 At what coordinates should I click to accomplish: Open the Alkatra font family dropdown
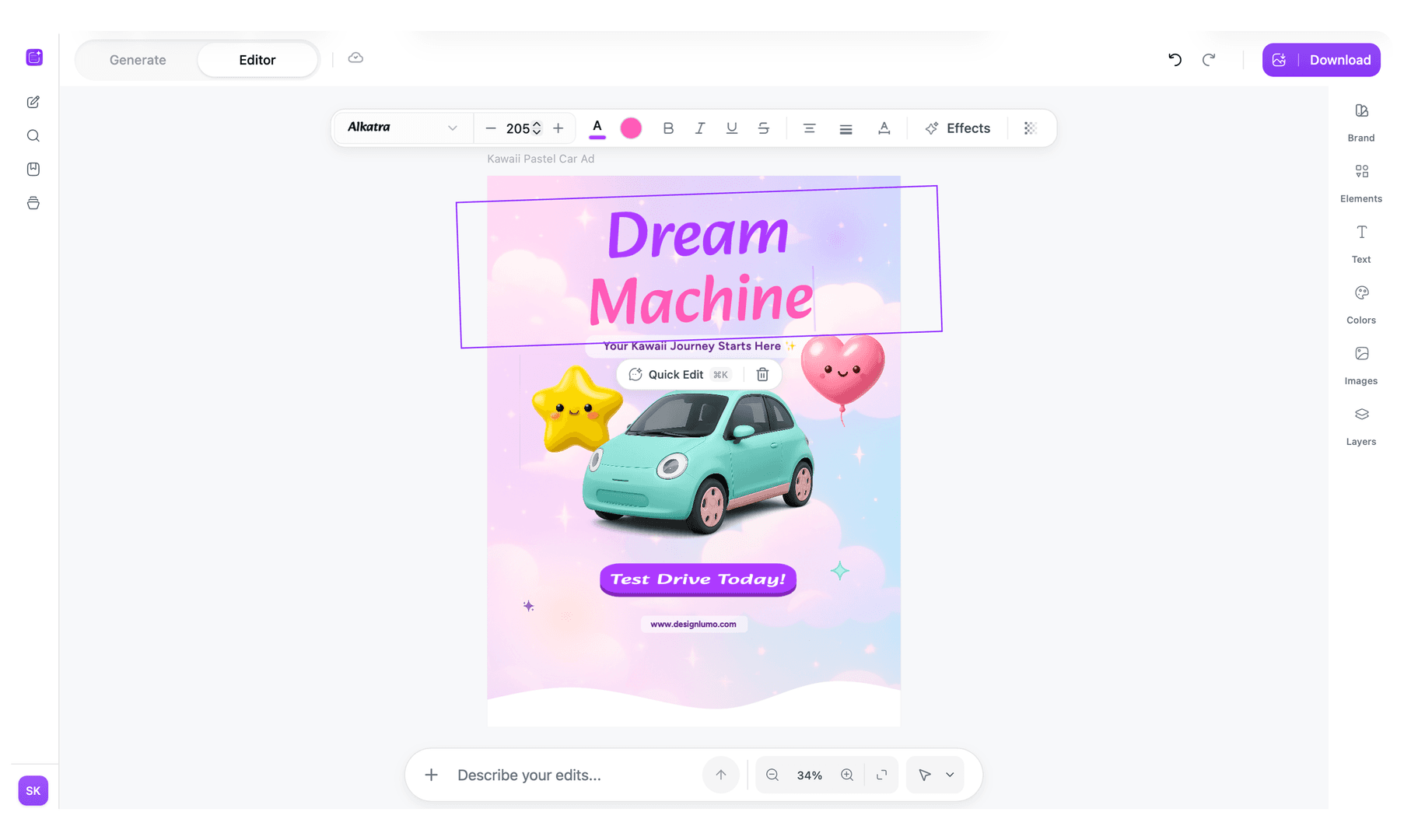click(x=401, y=128)
